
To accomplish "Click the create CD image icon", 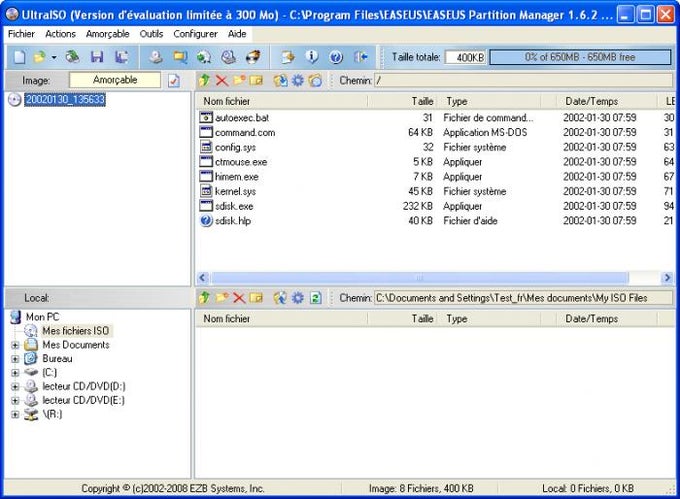I will pos(156,57).
